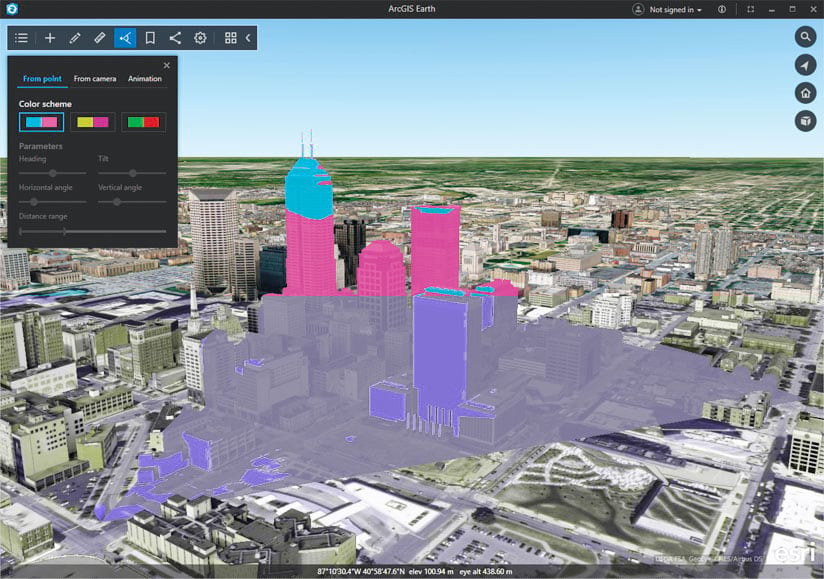Open the Table of Contents panel
The width and height of the screenshot is (824, 579).
20,38
